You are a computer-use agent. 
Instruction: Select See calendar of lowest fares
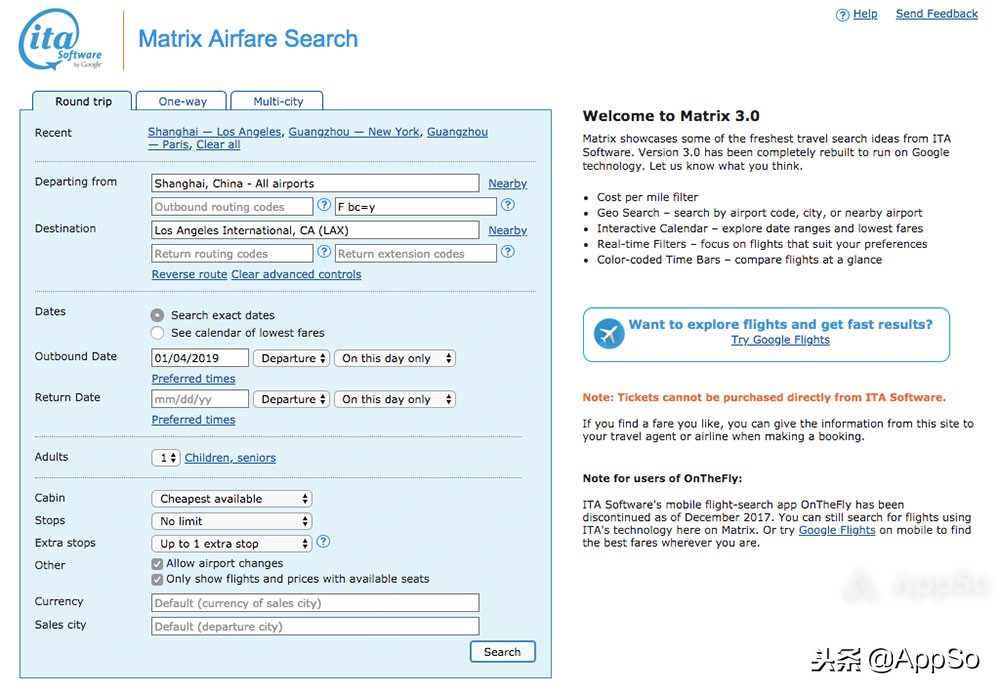pyautogui.click(x=157, y=333)
